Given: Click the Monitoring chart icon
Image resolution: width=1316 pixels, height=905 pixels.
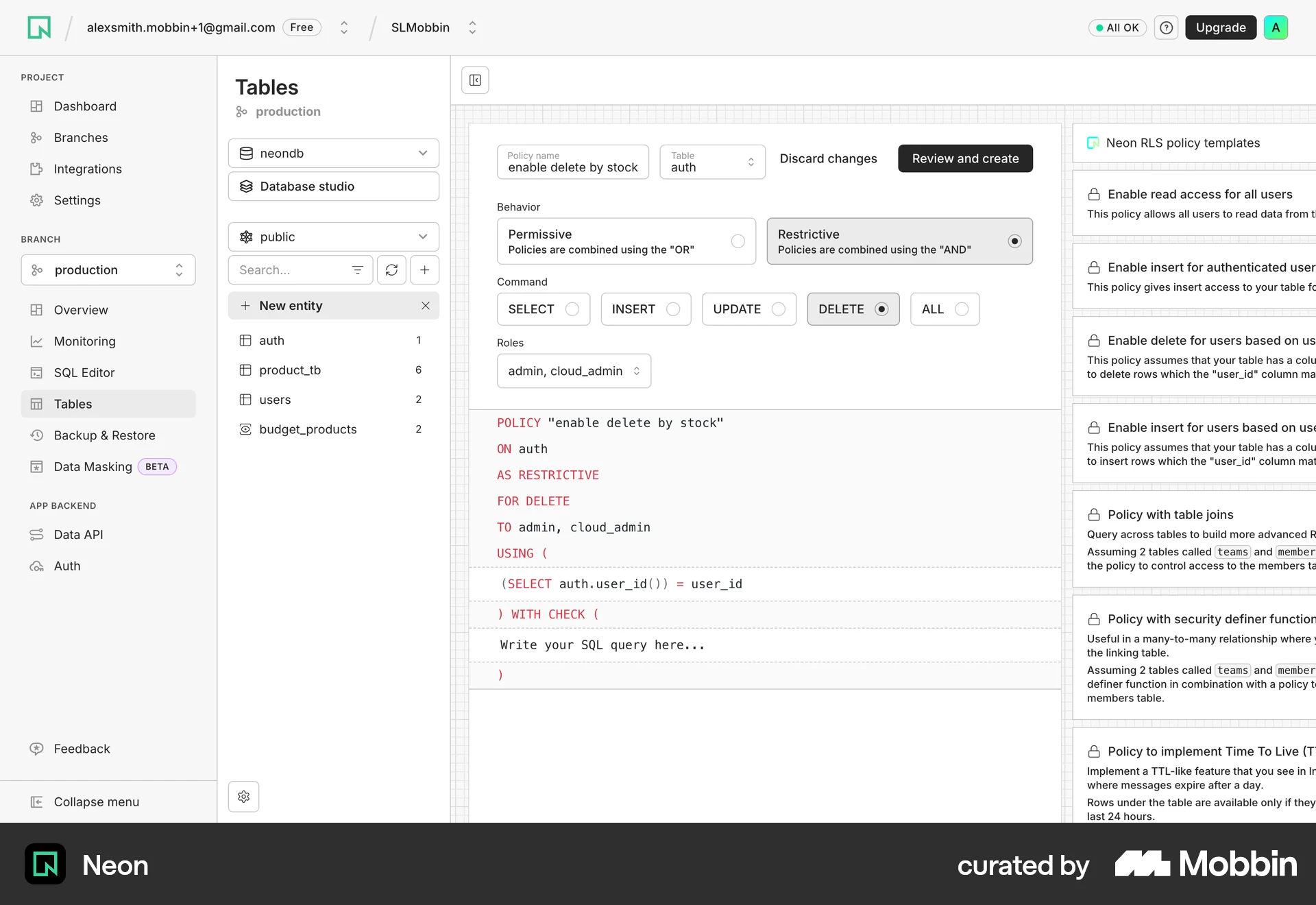Looking at the screenshot, I should pyautogui.click(x=36, y=341).
